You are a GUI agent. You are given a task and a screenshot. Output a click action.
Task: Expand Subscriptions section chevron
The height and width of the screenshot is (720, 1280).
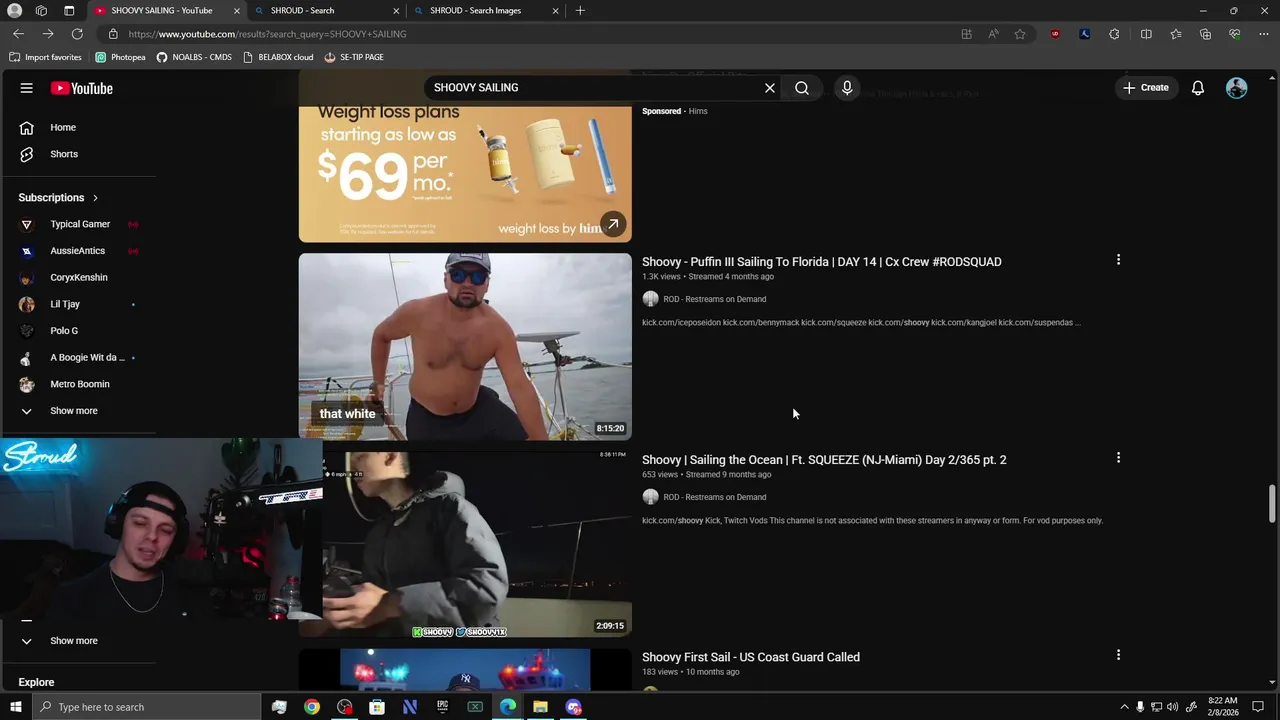95,198
